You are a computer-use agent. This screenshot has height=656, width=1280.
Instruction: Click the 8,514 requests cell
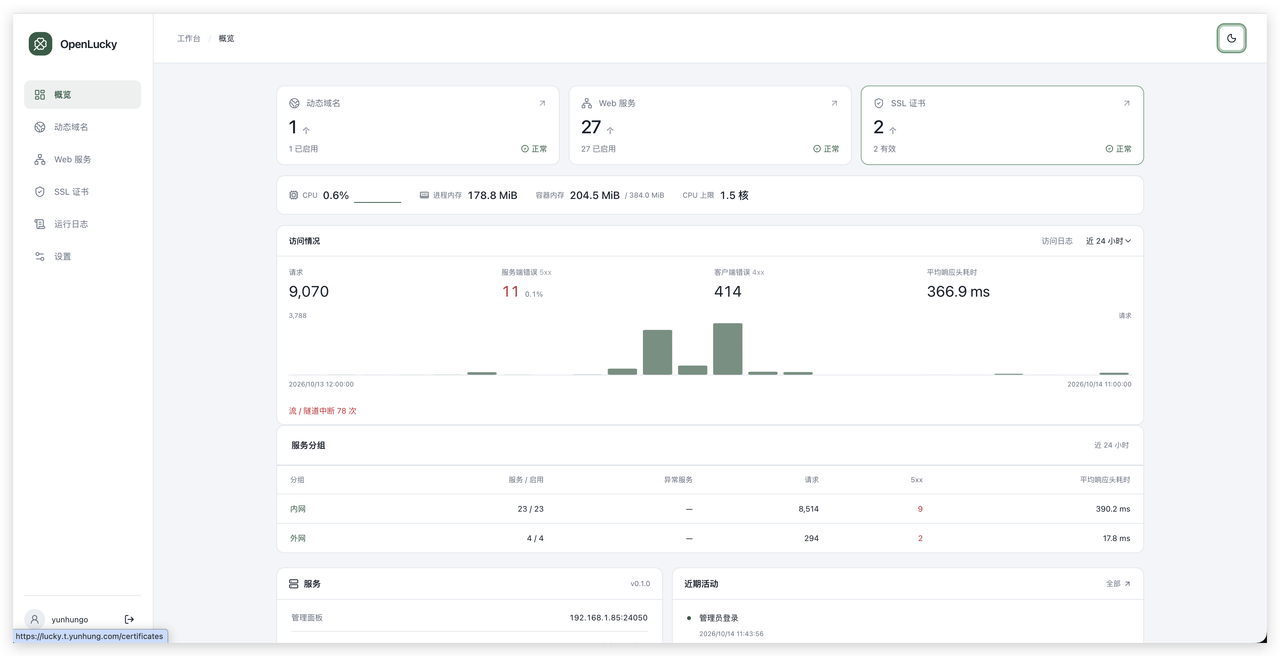pos(808,509)
